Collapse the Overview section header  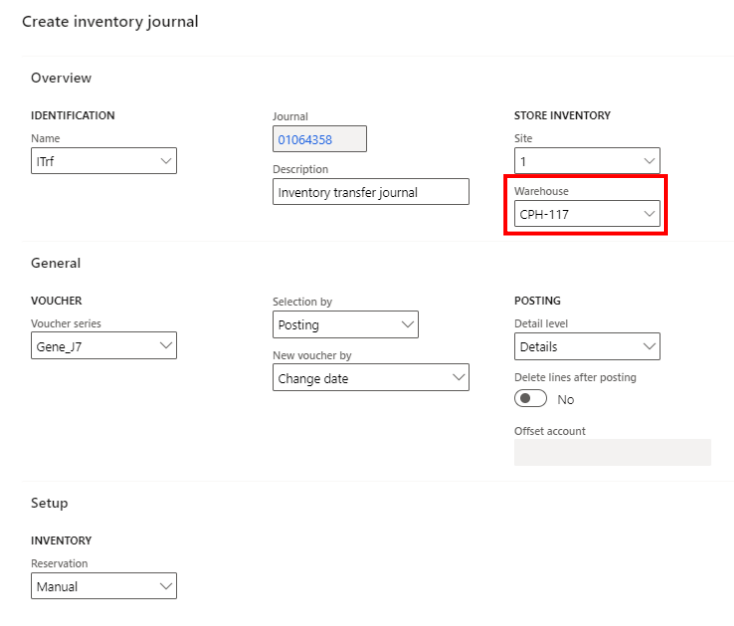tap(61, 78)
